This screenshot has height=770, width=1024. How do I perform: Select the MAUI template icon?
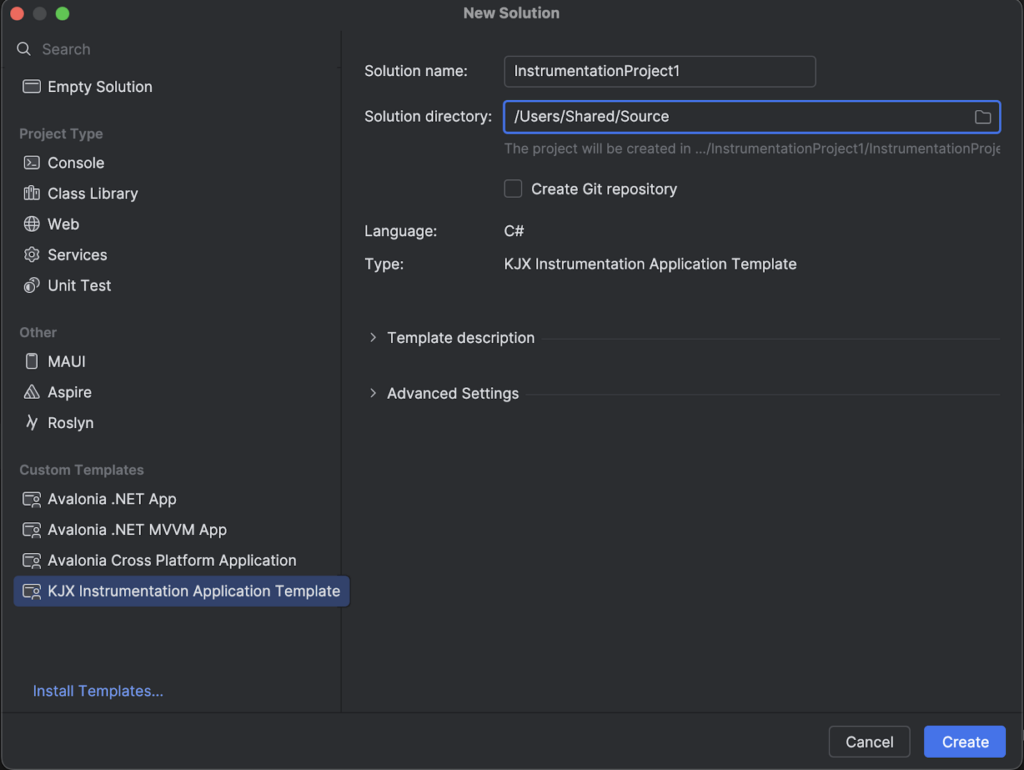31,362
